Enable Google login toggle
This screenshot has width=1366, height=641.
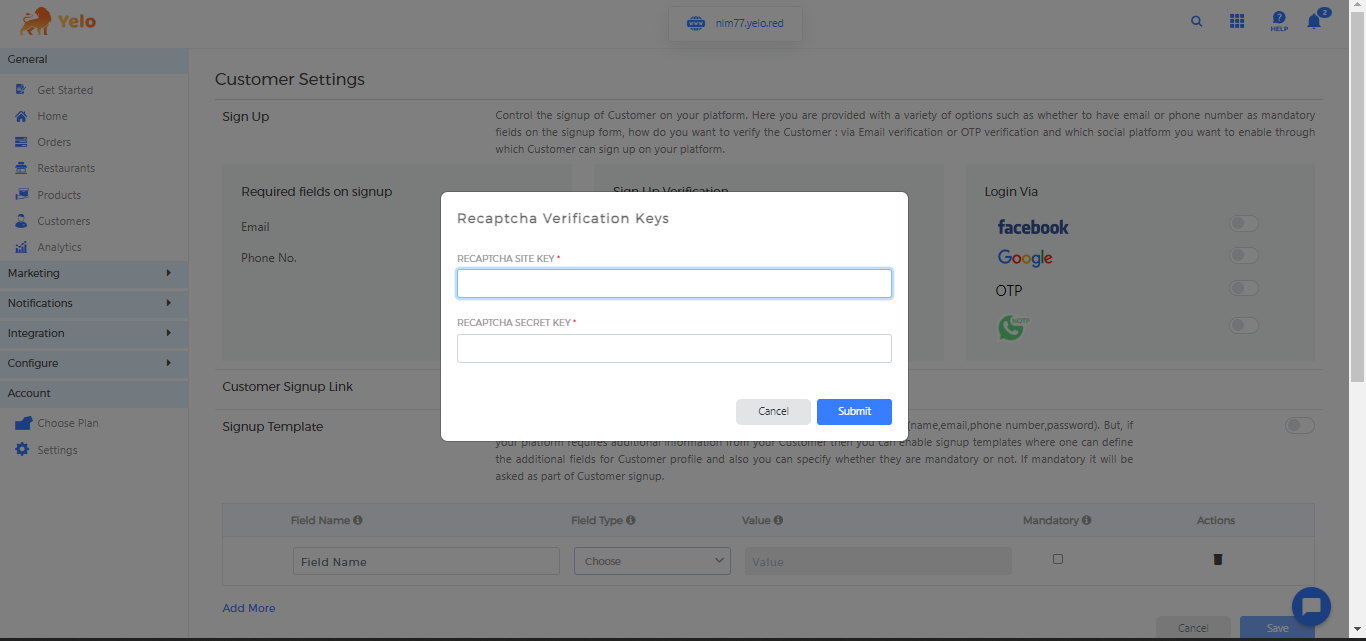pos(1244,256)
